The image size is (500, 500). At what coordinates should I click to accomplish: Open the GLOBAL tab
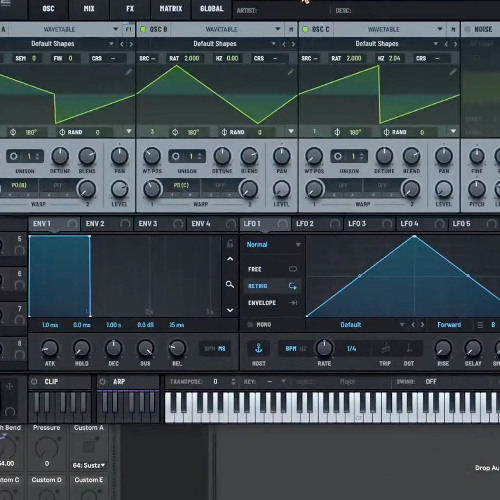[212, 9]
